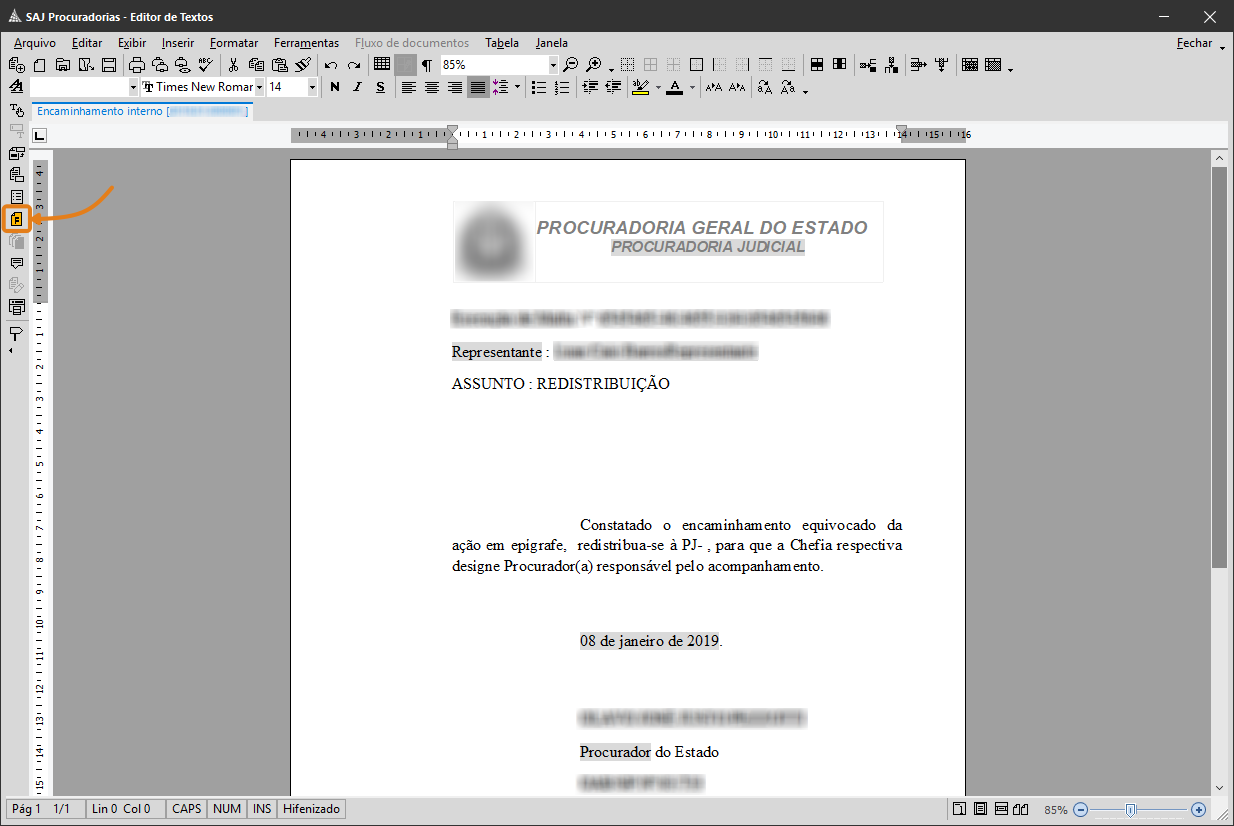Click the Print icon in the toolbar
Screen dimensions: 1234x826
137,65
